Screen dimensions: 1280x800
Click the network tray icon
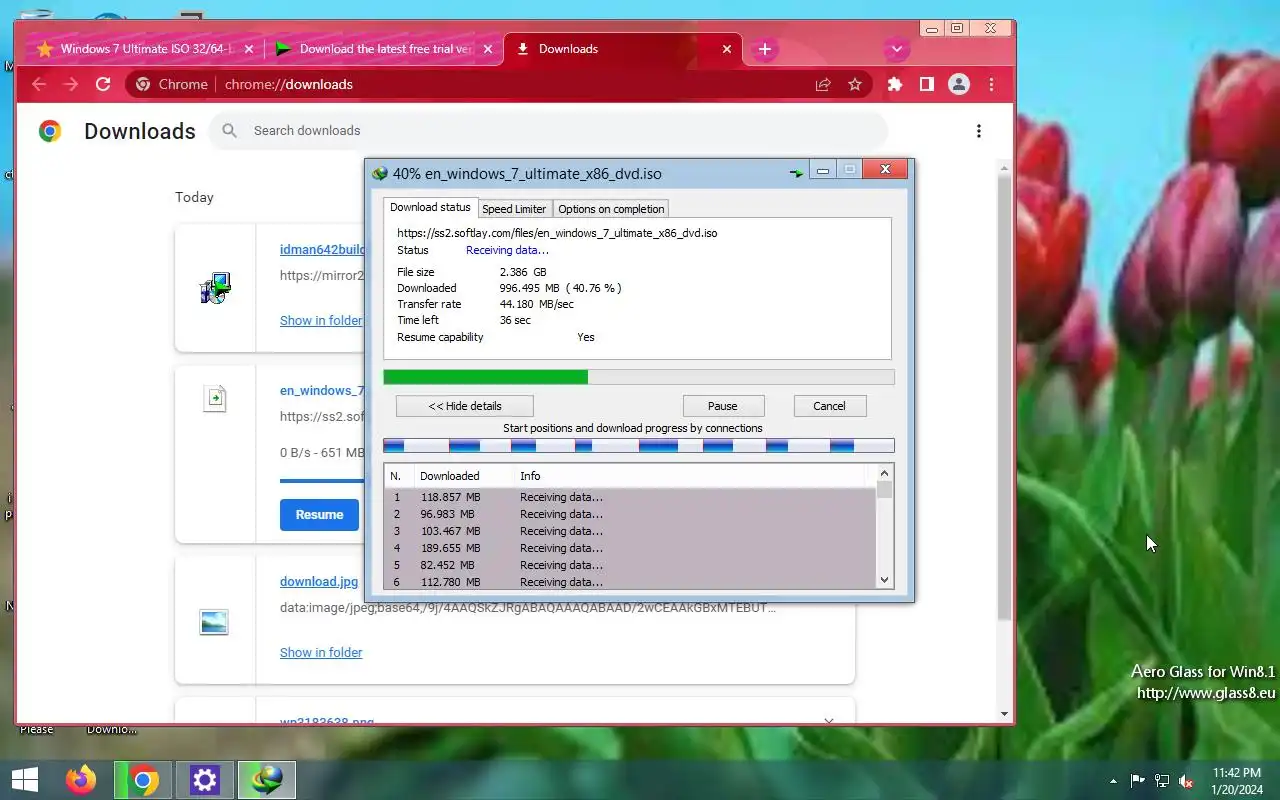(1162, 781)
